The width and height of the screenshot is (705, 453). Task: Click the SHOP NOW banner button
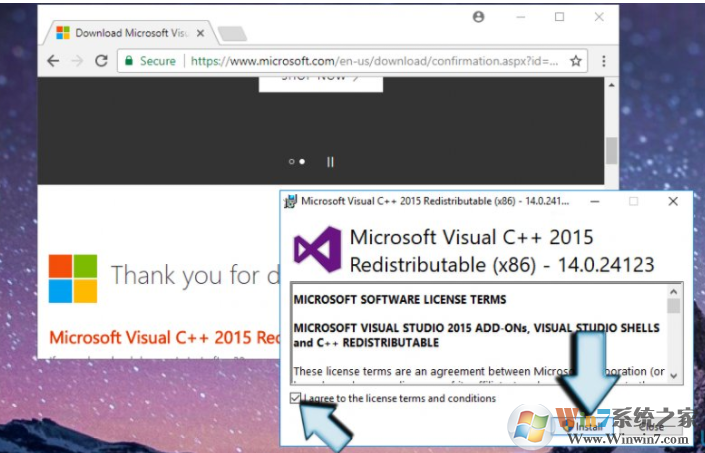[320, 78]
